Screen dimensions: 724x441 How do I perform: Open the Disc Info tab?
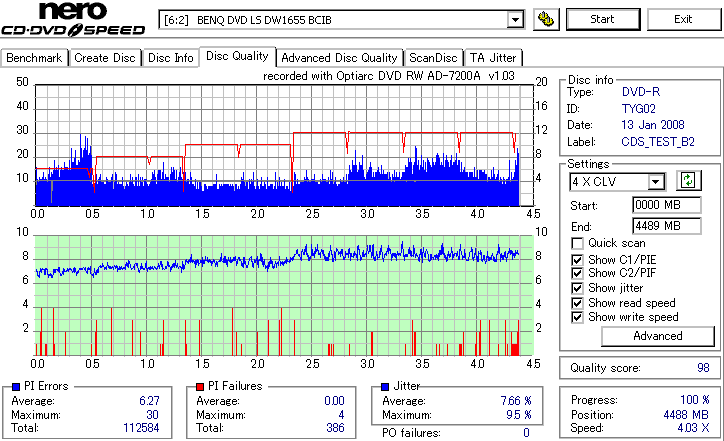pyautogui.click(x=170, y=58)
